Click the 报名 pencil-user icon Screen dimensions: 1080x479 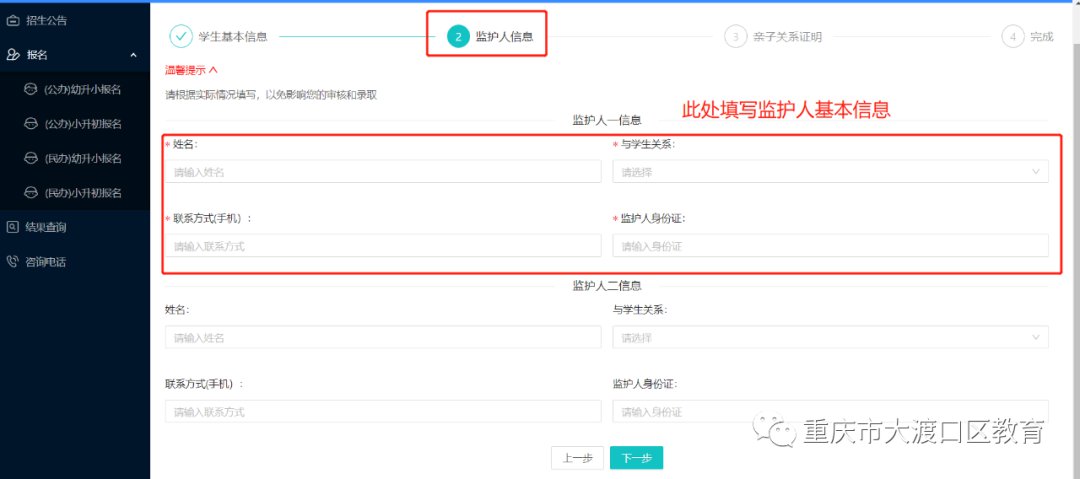(x=13, y=55)
